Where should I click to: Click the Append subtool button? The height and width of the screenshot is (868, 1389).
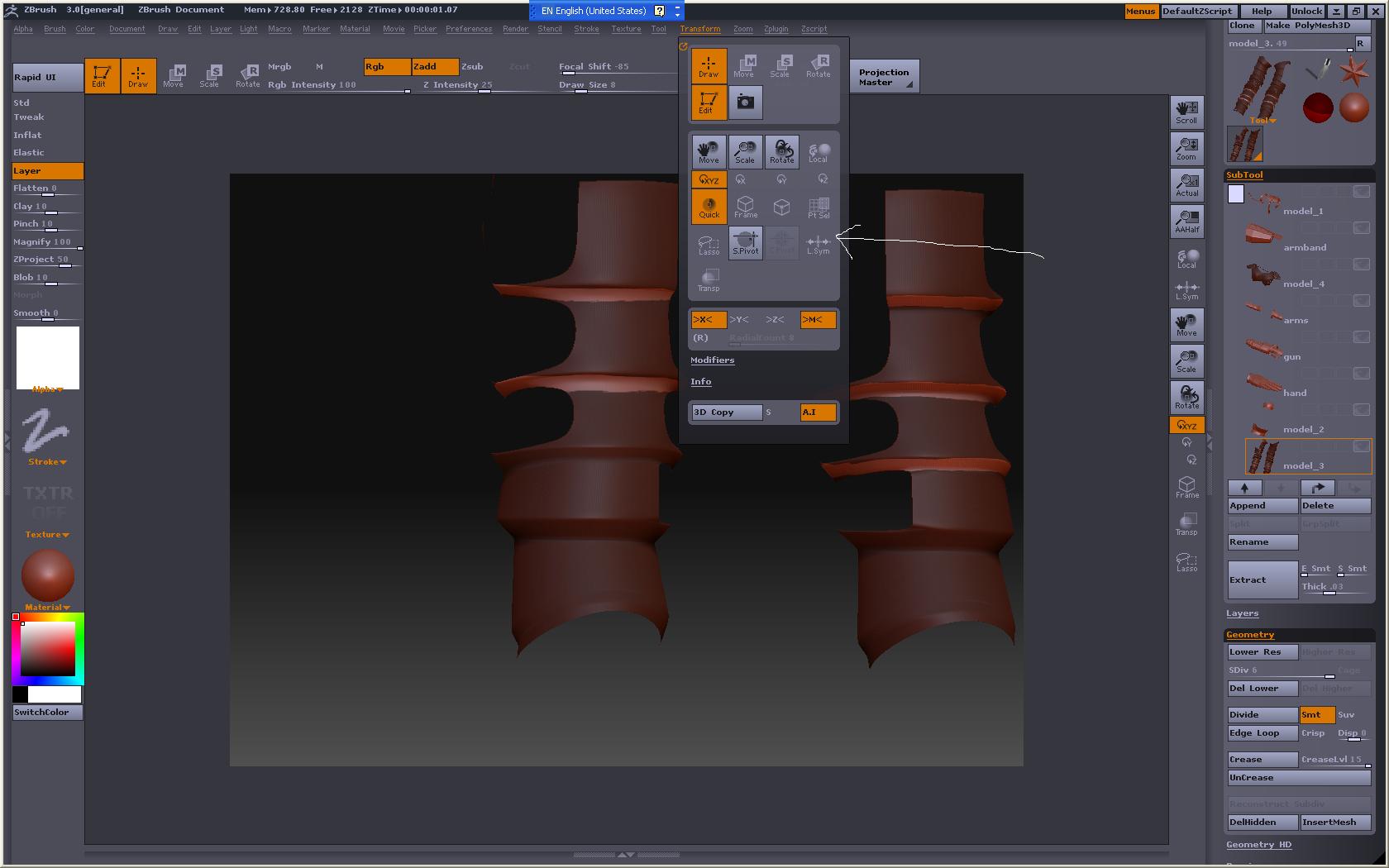1262,506
